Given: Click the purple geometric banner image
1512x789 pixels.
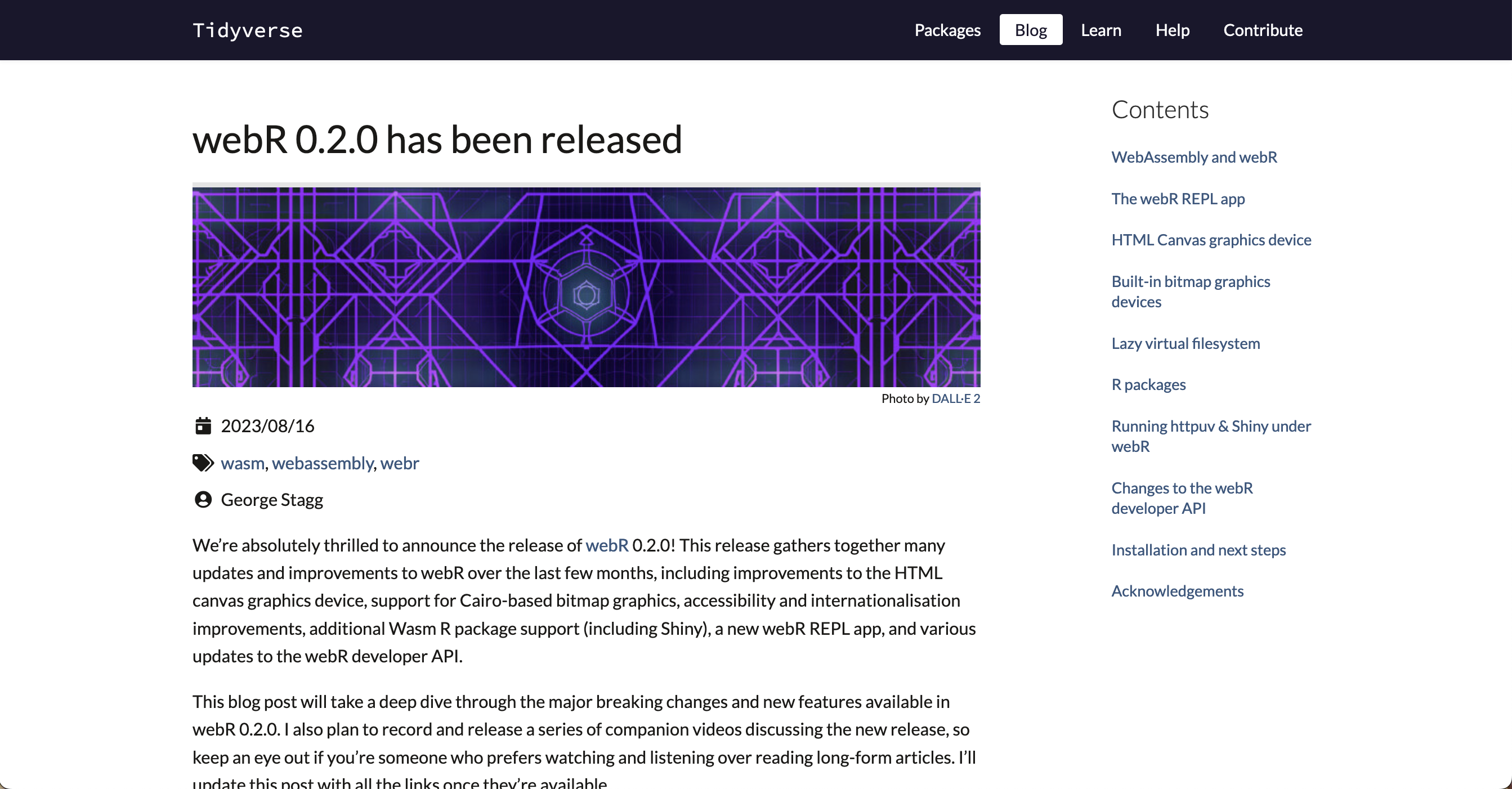Looking at the screenshot, I should 586,287.
